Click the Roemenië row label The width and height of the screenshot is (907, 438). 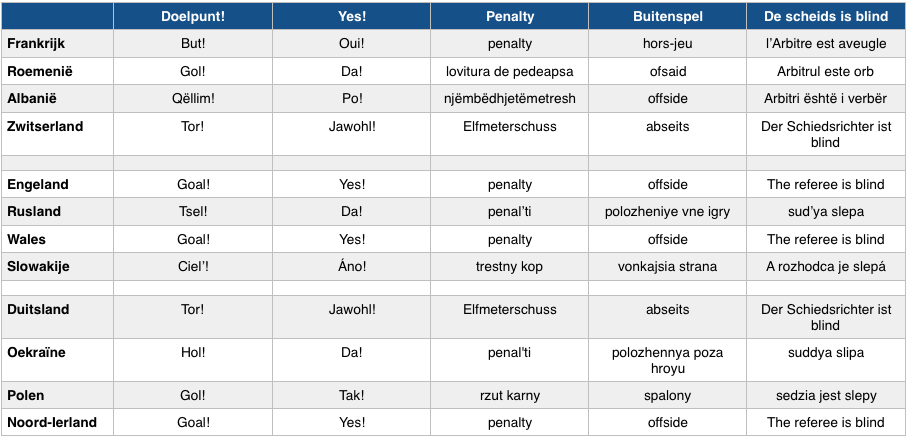pos(40,72)
